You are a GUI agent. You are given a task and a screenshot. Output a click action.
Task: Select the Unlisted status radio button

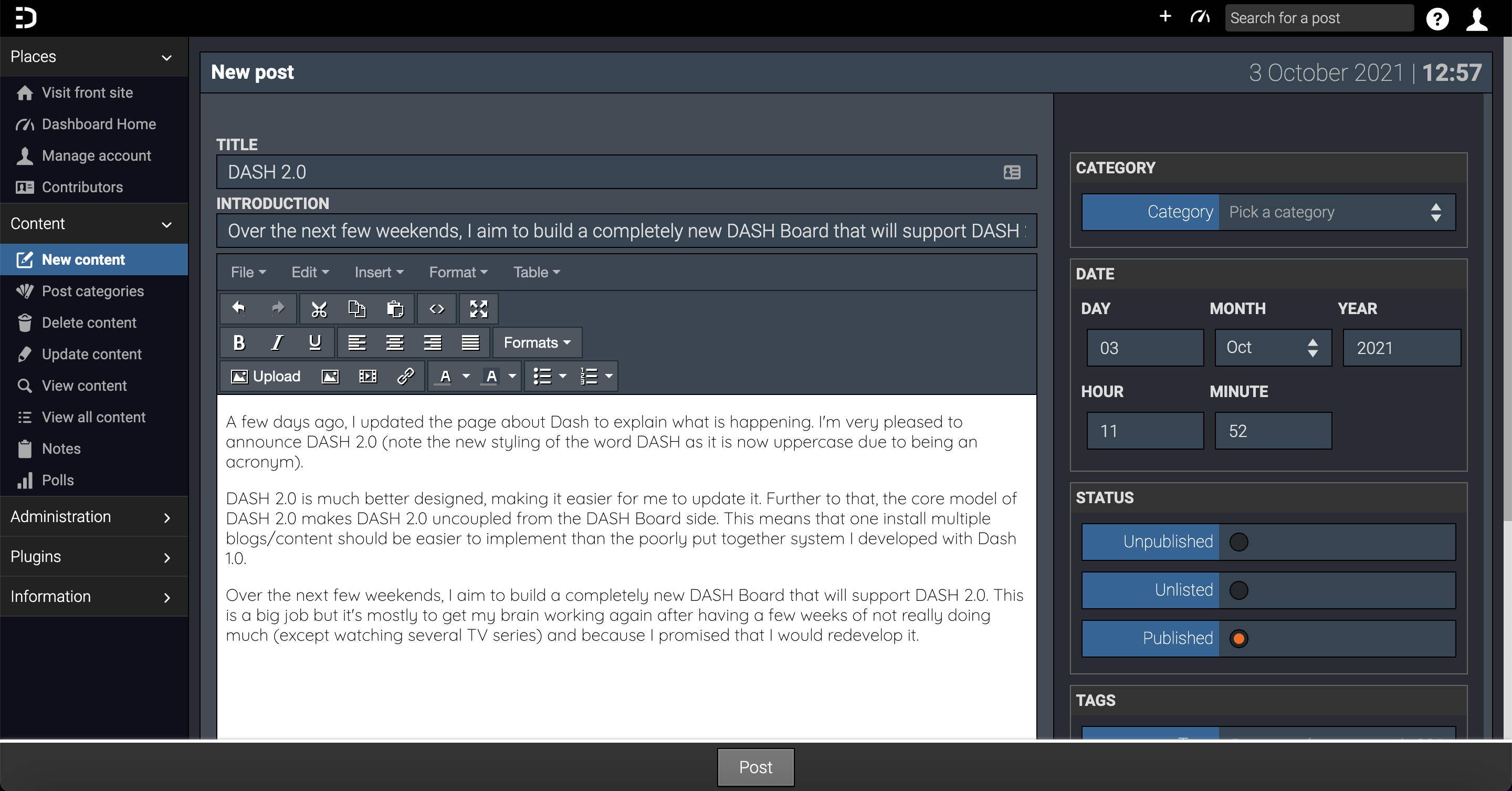pos(1240,591)
